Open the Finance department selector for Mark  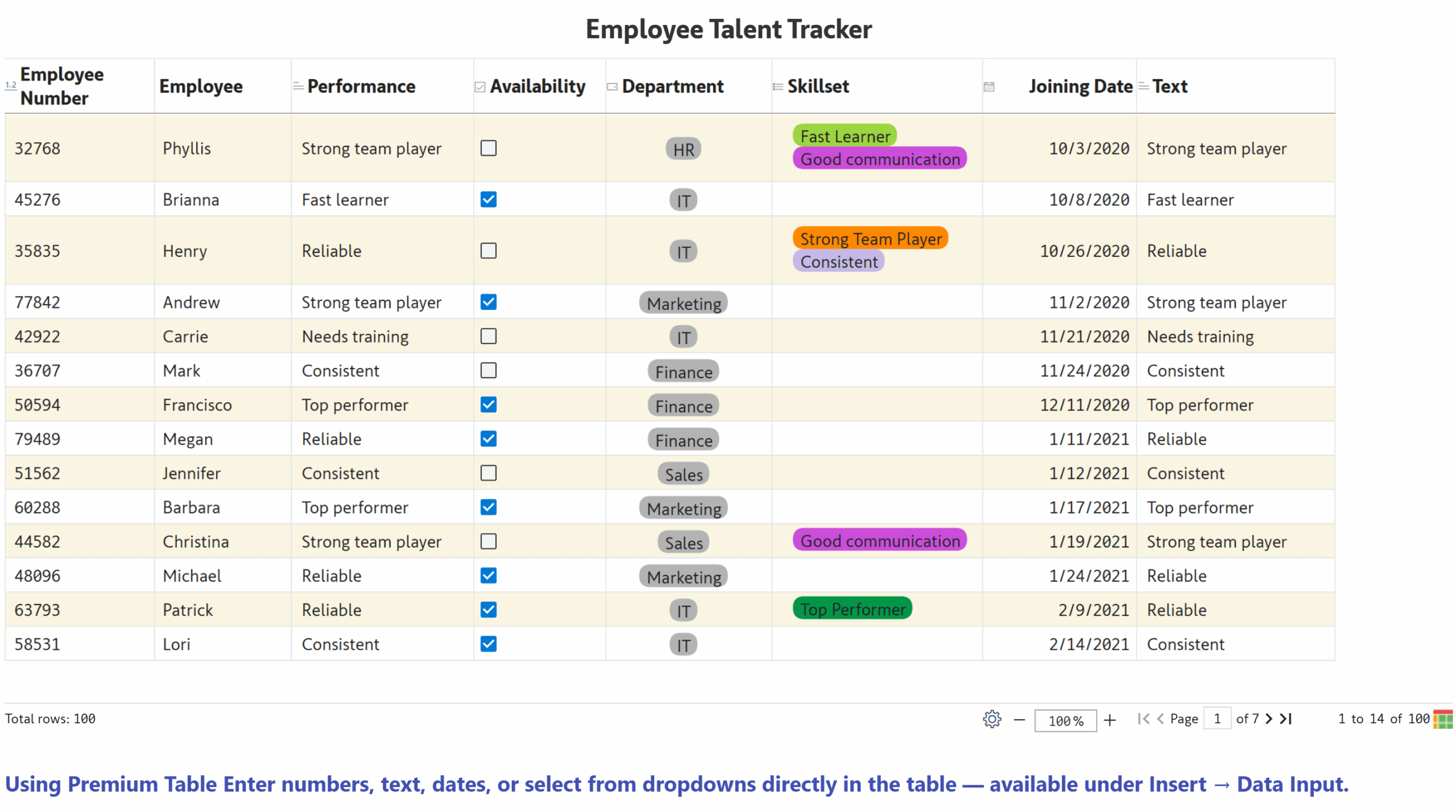tap(683, 371)
